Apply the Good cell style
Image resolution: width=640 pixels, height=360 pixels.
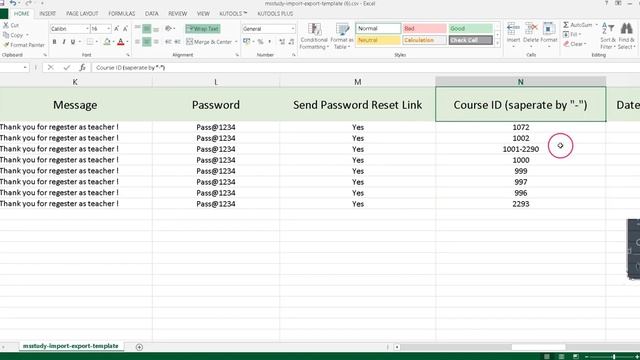pyautogui.click(x=471, y=29)
